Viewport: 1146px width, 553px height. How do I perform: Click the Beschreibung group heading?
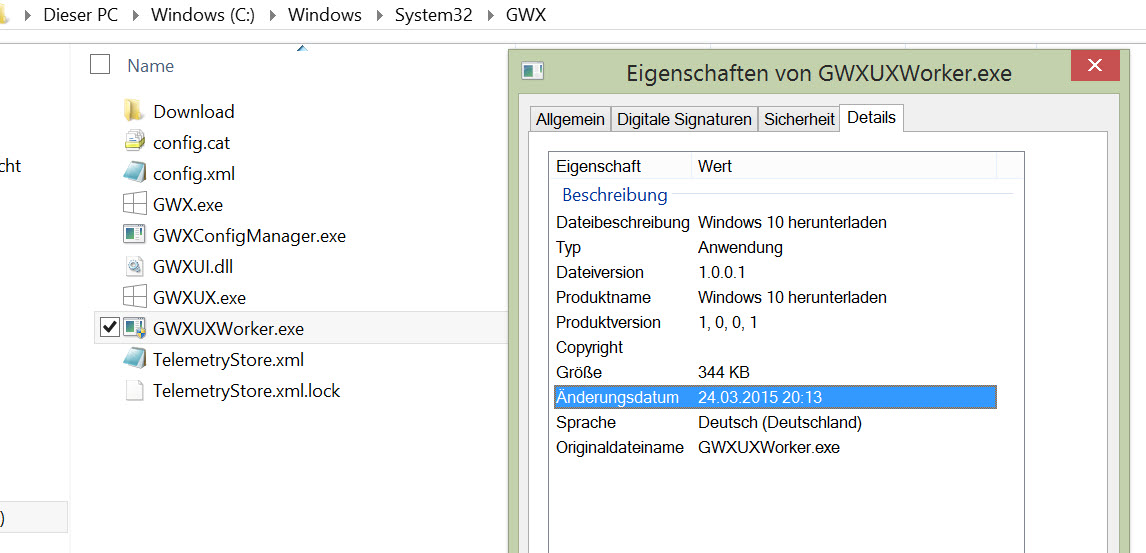coord(615,195)
